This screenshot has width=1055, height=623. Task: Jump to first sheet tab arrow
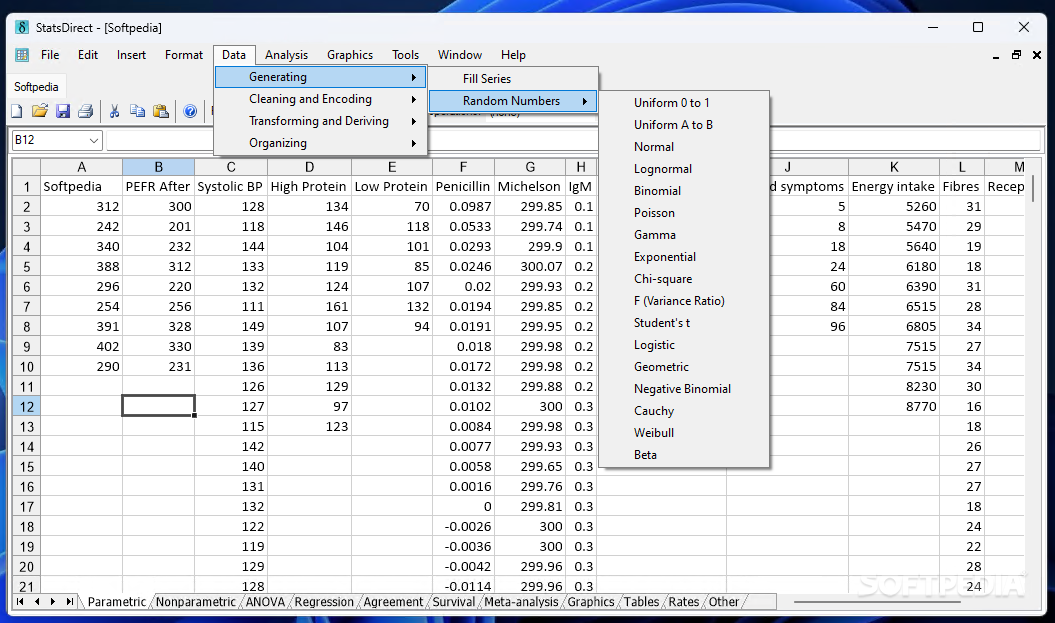[20, 601]
